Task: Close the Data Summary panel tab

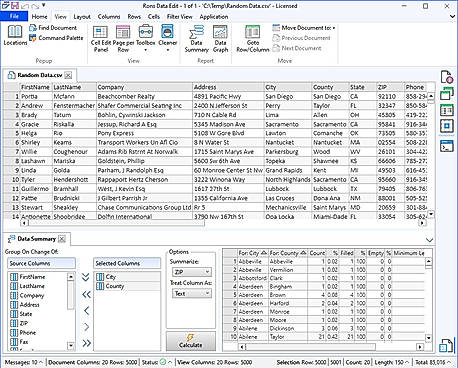Action: coord(62,239)
